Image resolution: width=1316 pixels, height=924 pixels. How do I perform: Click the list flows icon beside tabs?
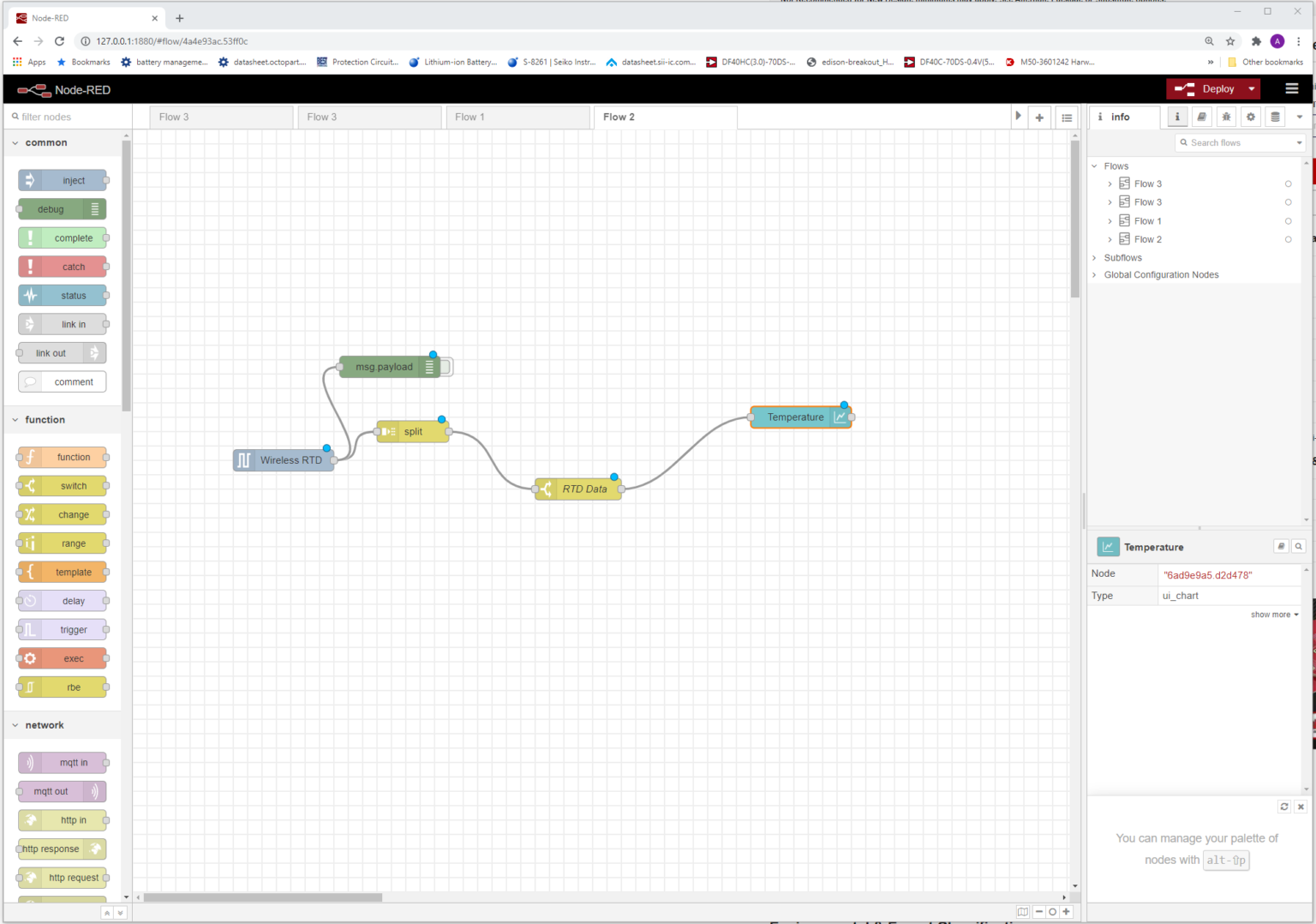[1067, 117]
